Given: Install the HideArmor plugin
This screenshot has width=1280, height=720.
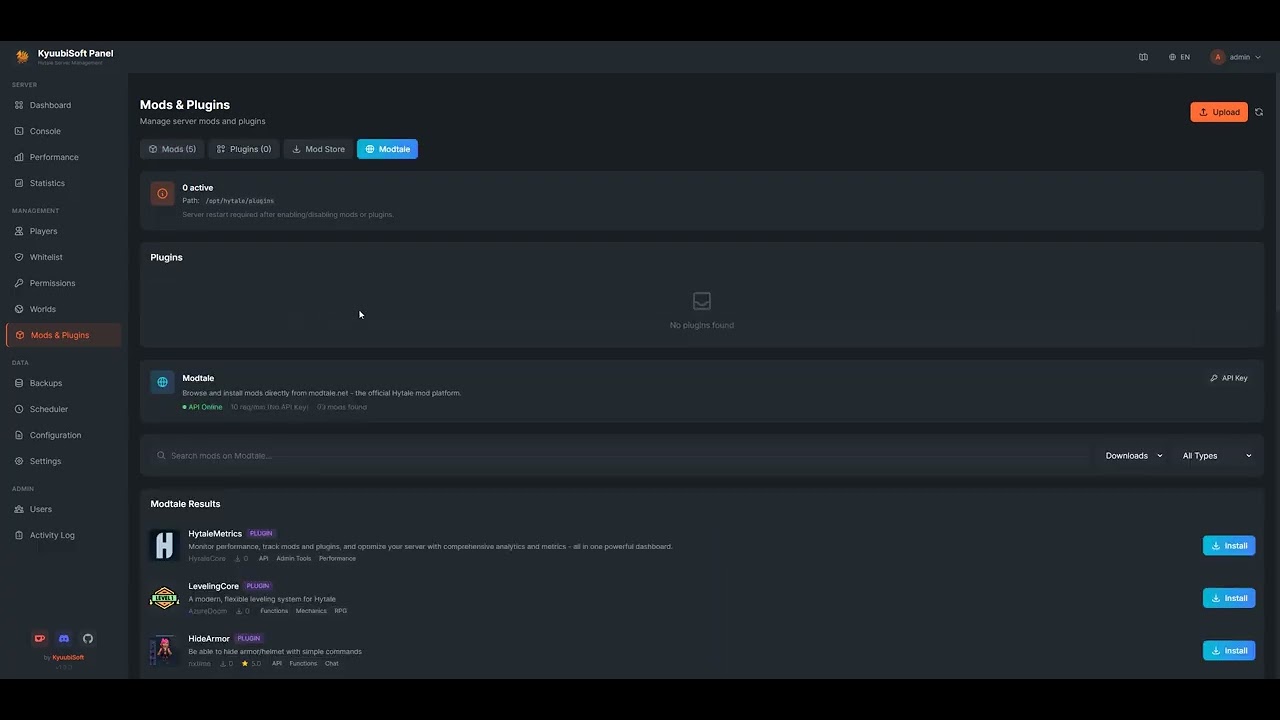Looking at the screenshot, I should (x=1229, y=650).
